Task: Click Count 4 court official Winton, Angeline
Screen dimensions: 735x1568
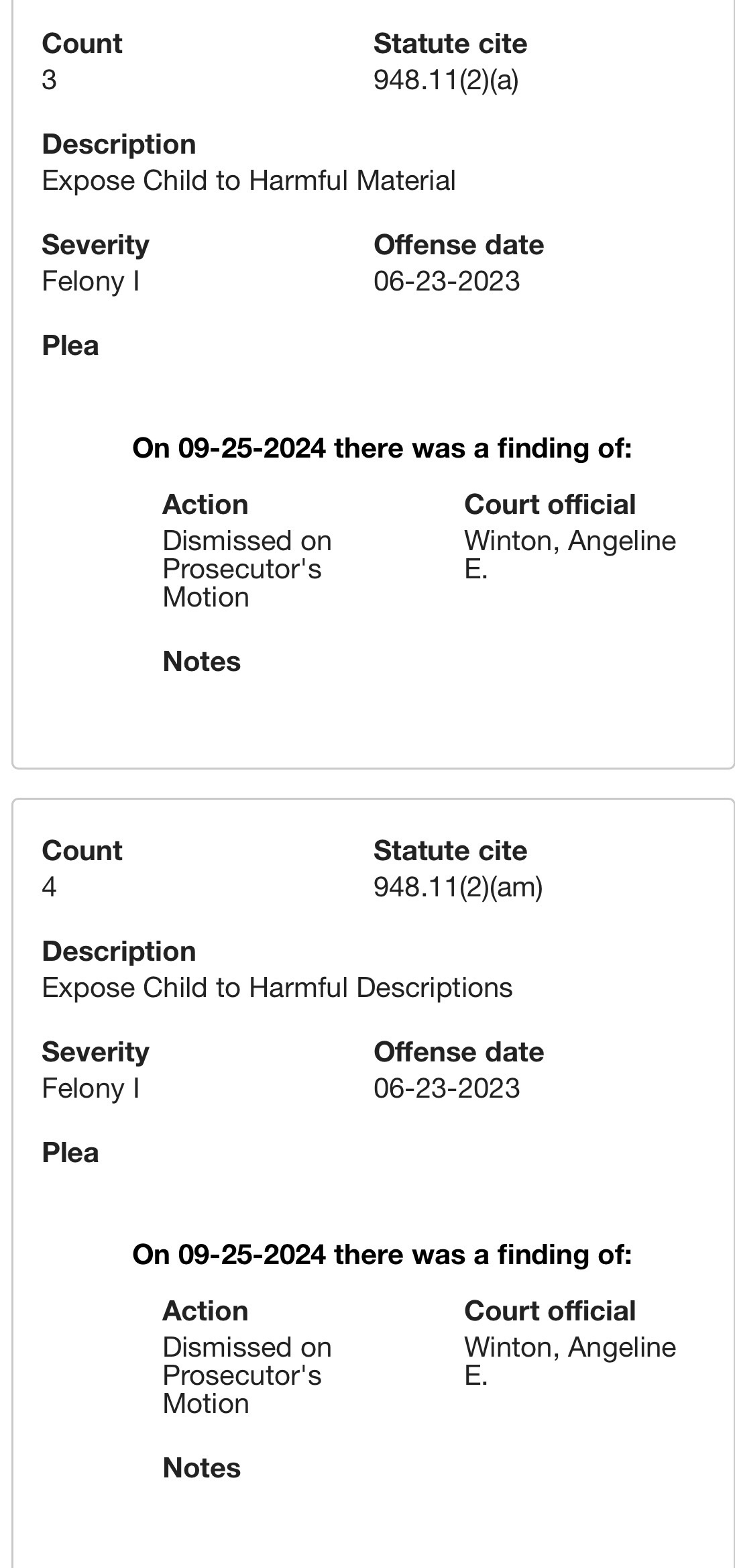Action: click(x=570, y=1361)
